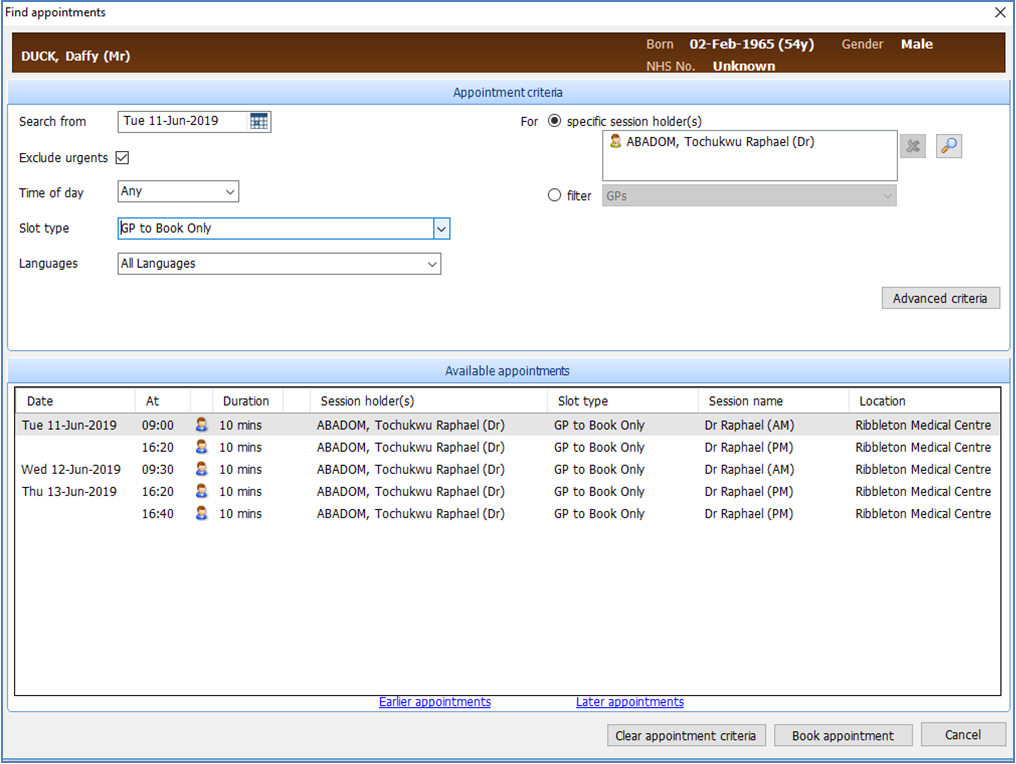This screenshot has width=1016, height=764.
Task: Close the Find appointments window
Action: [1000, 12]
